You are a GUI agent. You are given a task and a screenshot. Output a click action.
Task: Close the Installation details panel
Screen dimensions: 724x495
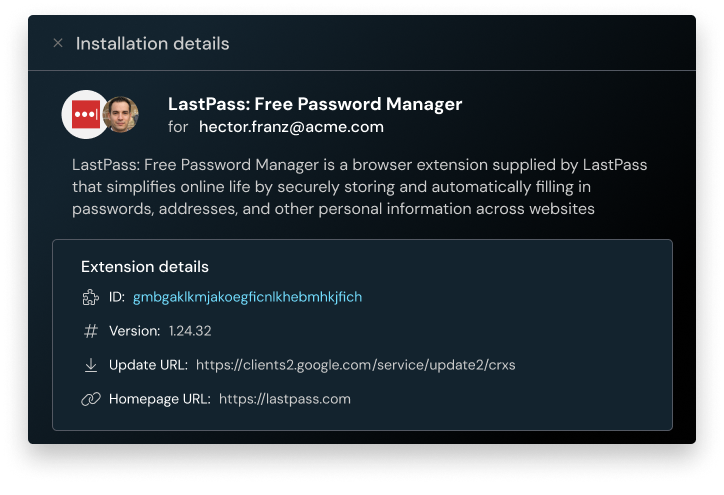point(58,43)
